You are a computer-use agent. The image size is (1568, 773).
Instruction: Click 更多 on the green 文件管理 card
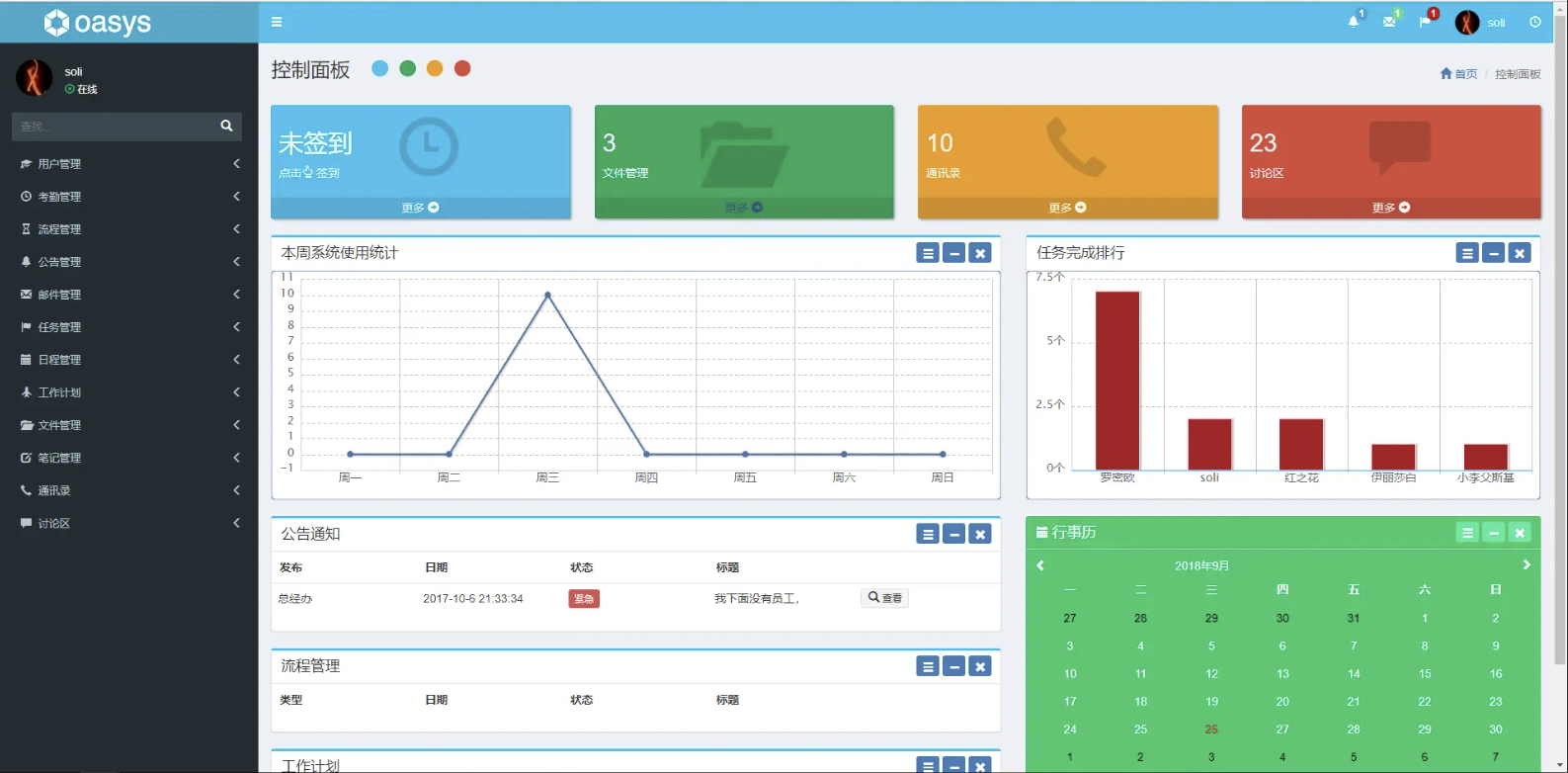click(x=744, y=208)
